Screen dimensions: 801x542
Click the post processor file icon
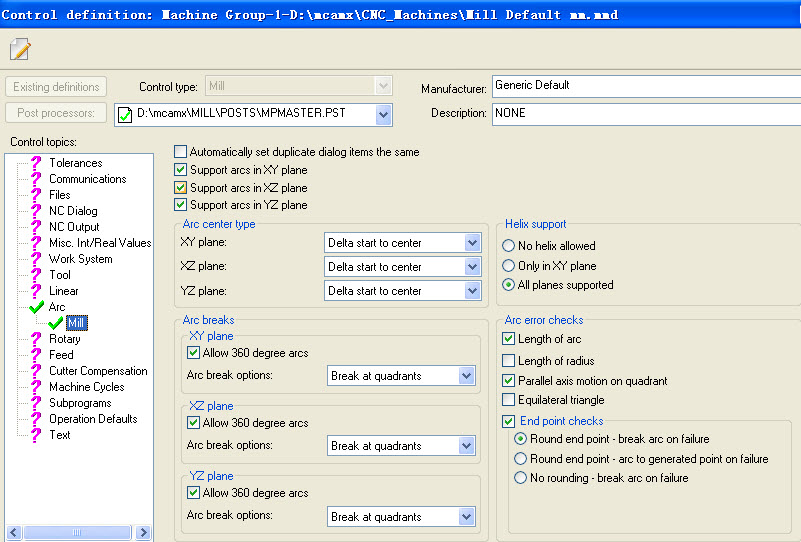[x=125, y=115]
